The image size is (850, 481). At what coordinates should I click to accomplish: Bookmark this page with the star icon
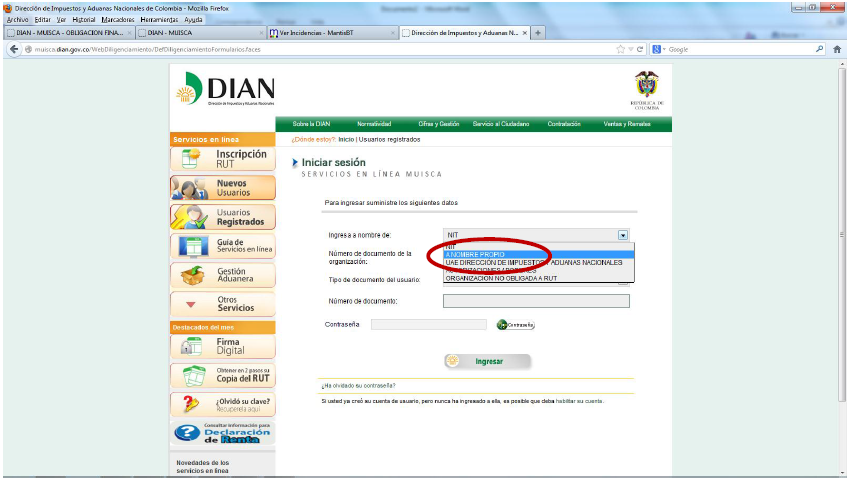pos(621,49)
